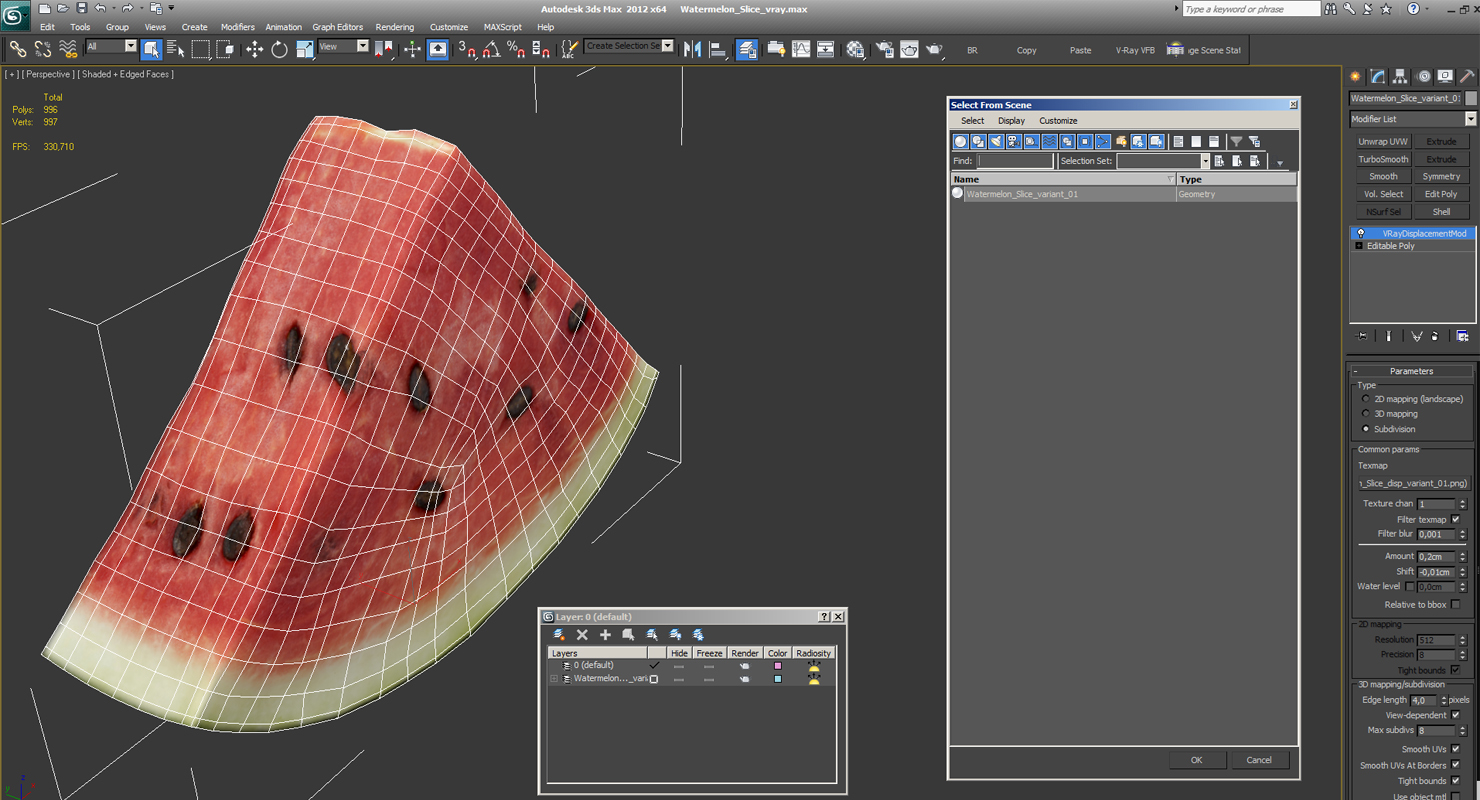
Task: Toggle Smooth UVs checkbox
Action: coord(1455,749)
